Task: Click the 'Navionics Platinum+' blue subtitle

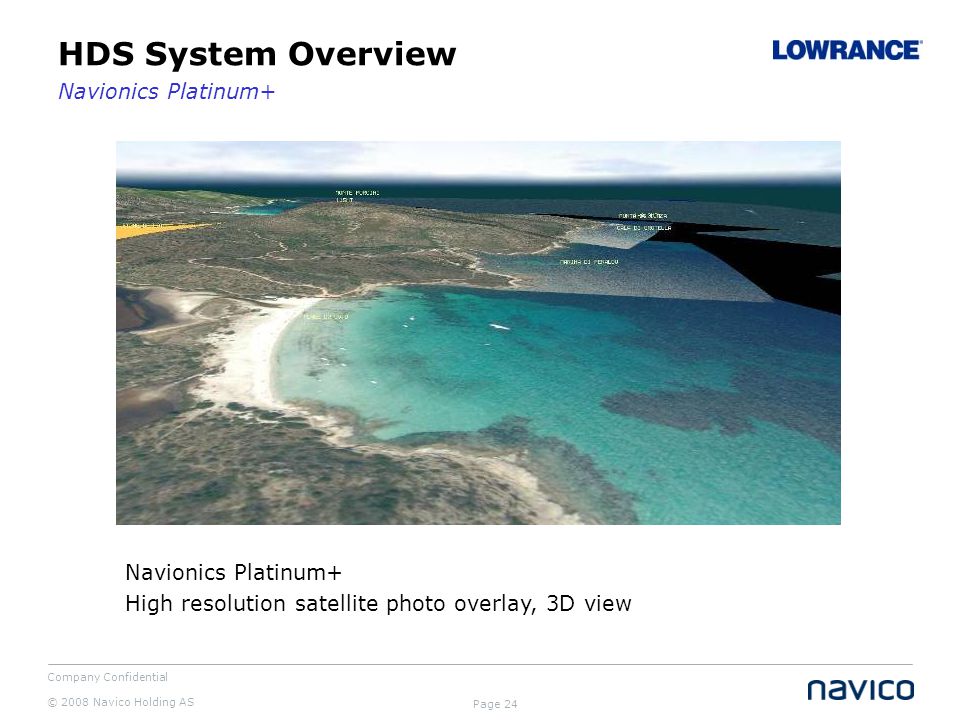Action: point(166,91)
